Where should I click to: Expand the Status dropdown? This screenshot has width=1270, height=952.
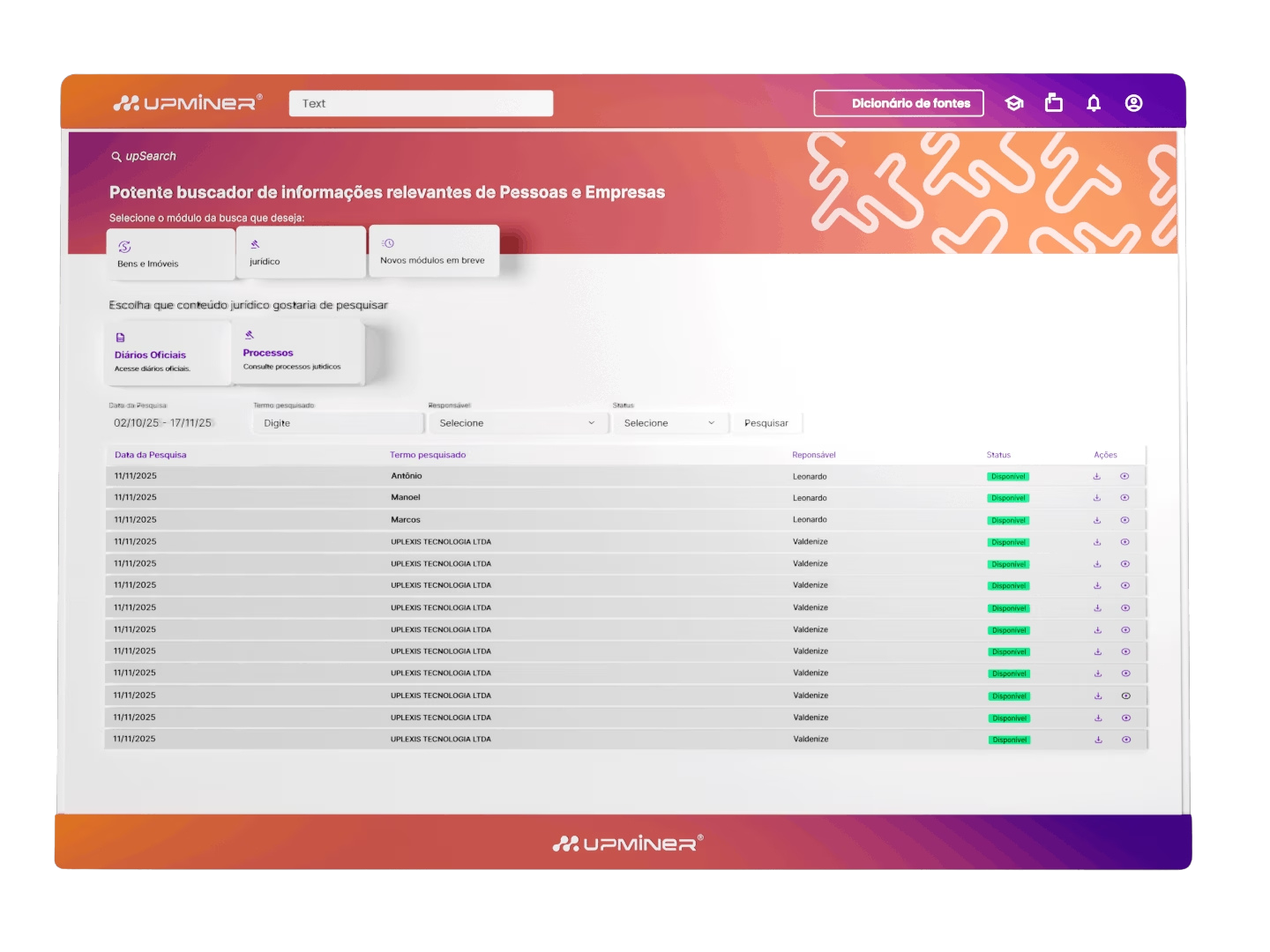tap(669, 423)
